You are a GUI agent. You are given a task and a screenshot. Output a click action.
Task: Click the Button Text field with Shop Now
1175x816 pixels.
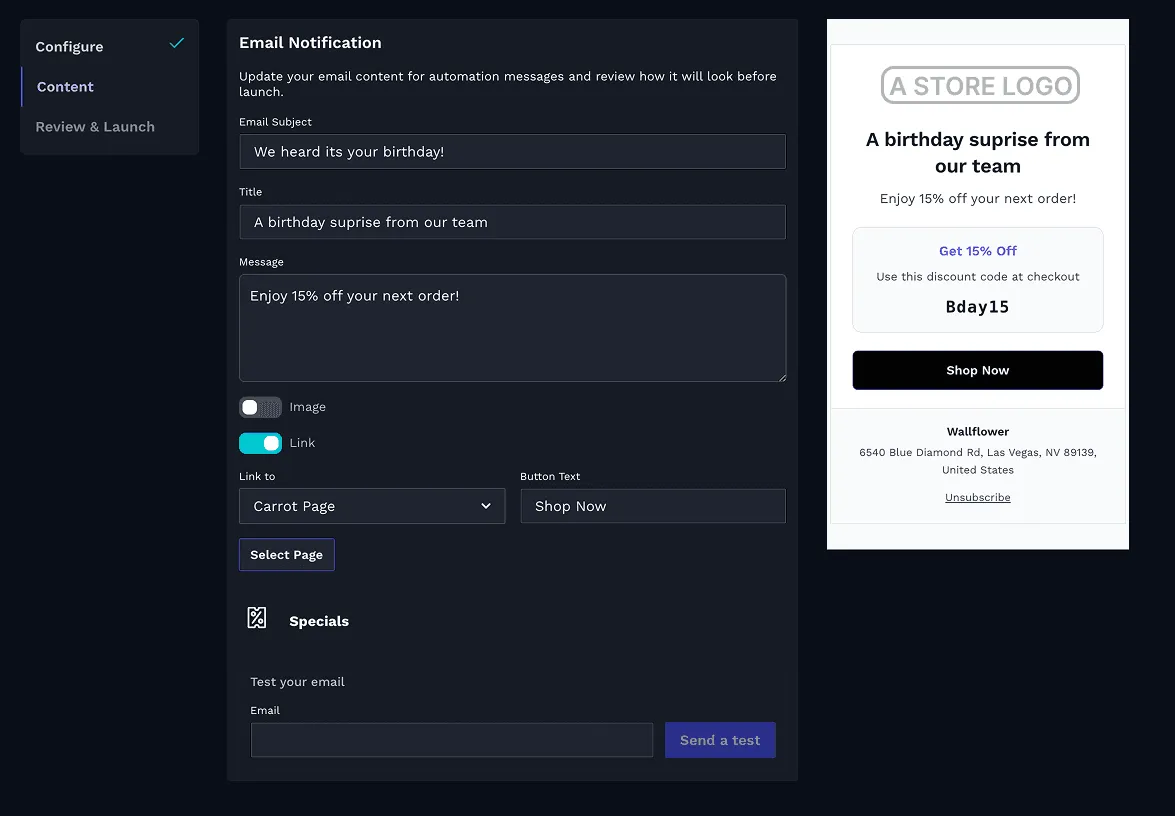[x=653, y=507]
